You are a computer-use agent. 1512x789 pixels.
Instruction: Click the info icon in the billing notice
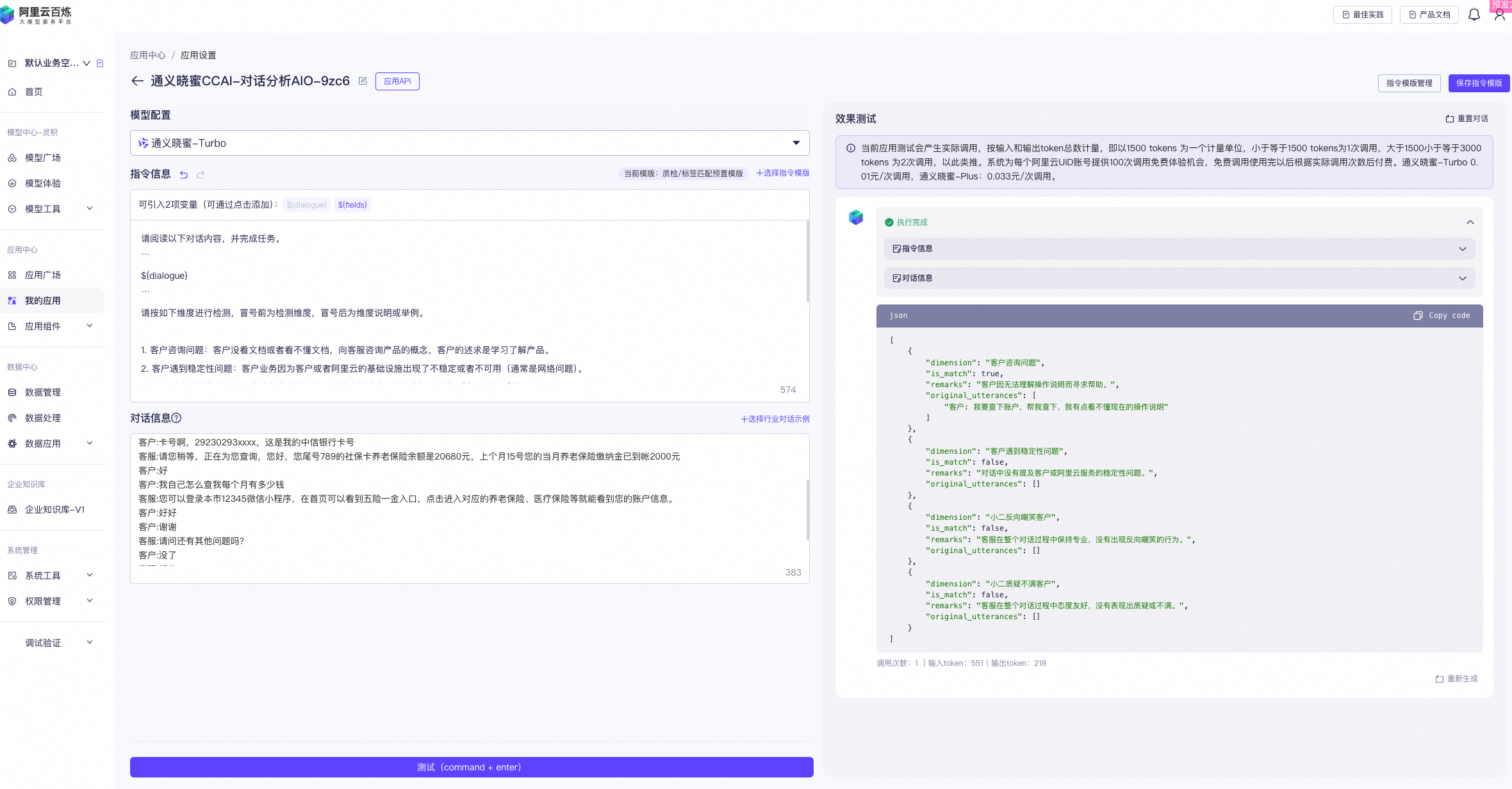[851, 148]
